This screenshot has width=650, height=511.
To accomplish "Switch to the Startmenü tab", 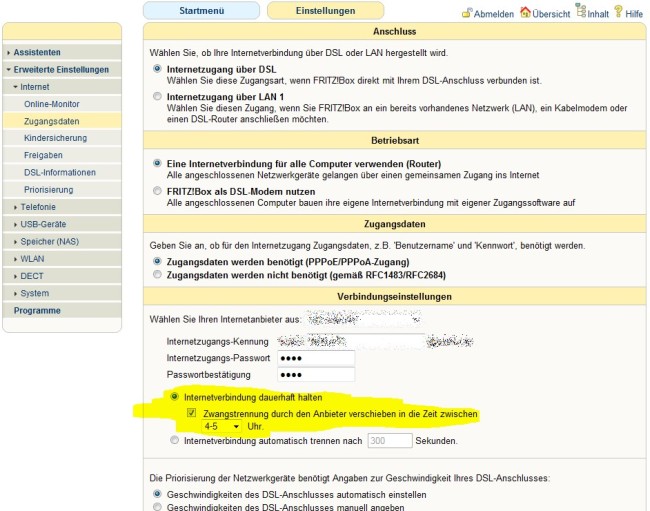I will pos(202,11).
